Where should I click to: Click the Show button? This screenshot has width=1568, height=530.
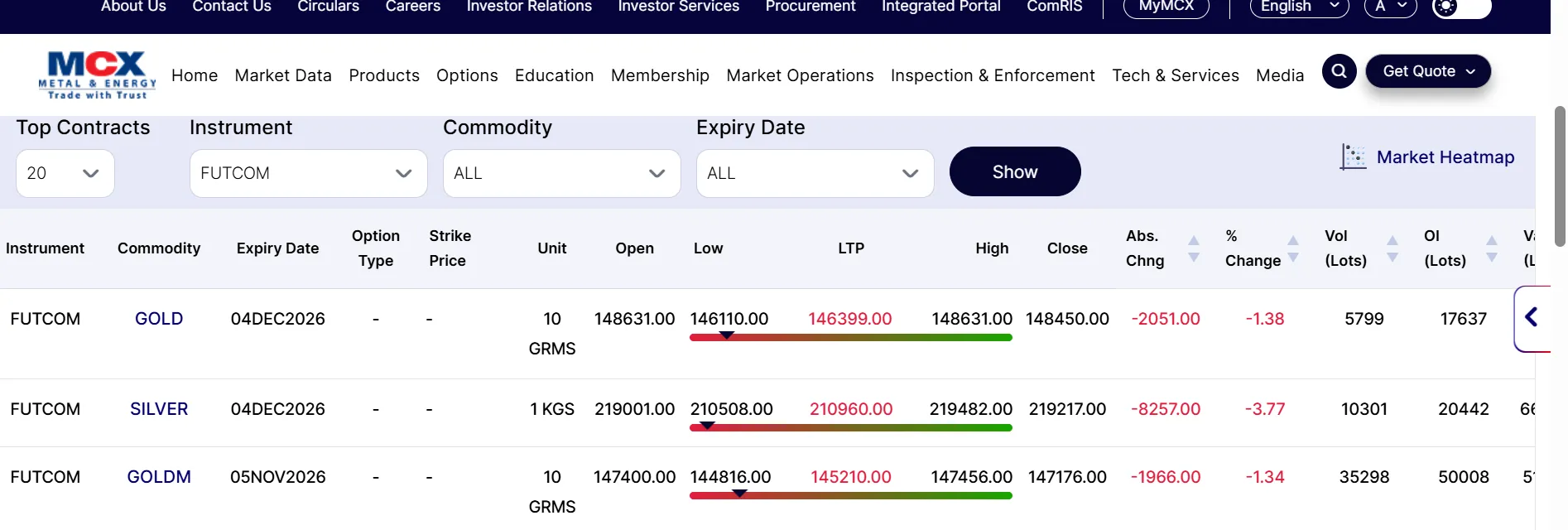(1015, 171)
